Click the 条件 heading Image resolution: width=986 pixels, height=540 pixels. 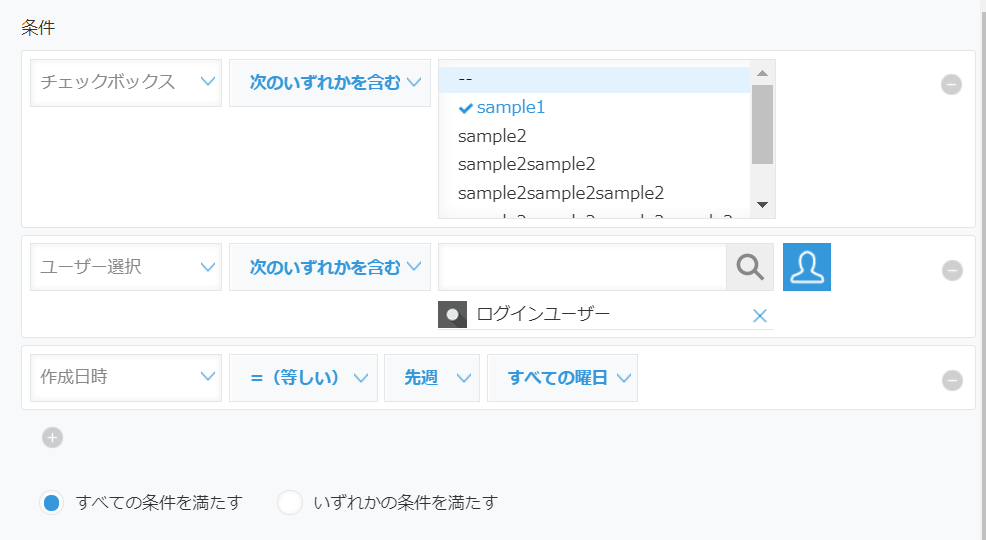click(x=38, y=28)
